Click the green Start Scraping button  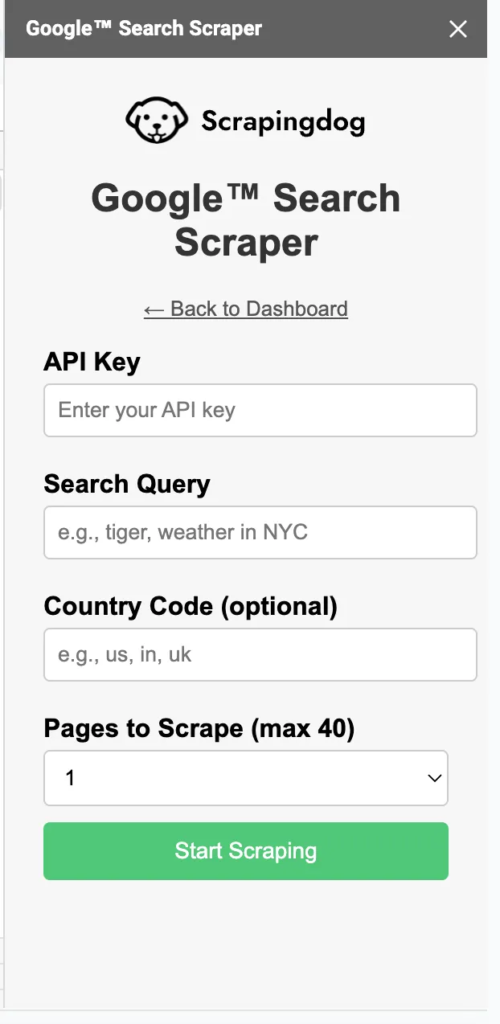tap(245, 851)
